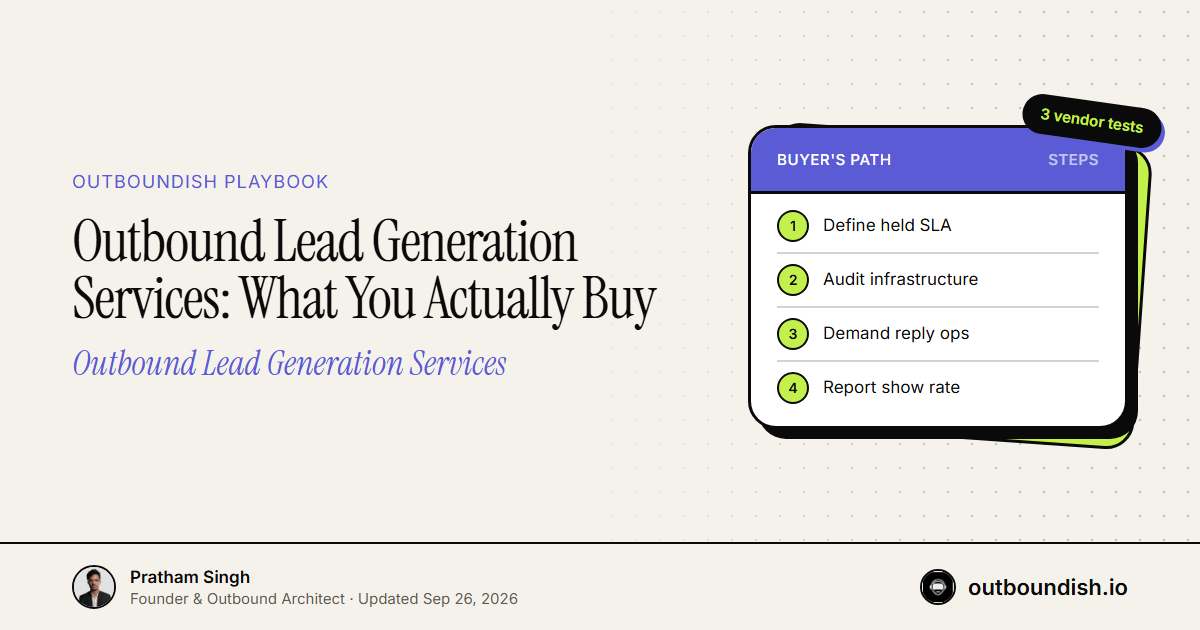Open the outboundish.io site link
Screen dimensions: 1200x630
pyautogui.click(x=1048, y=588)
